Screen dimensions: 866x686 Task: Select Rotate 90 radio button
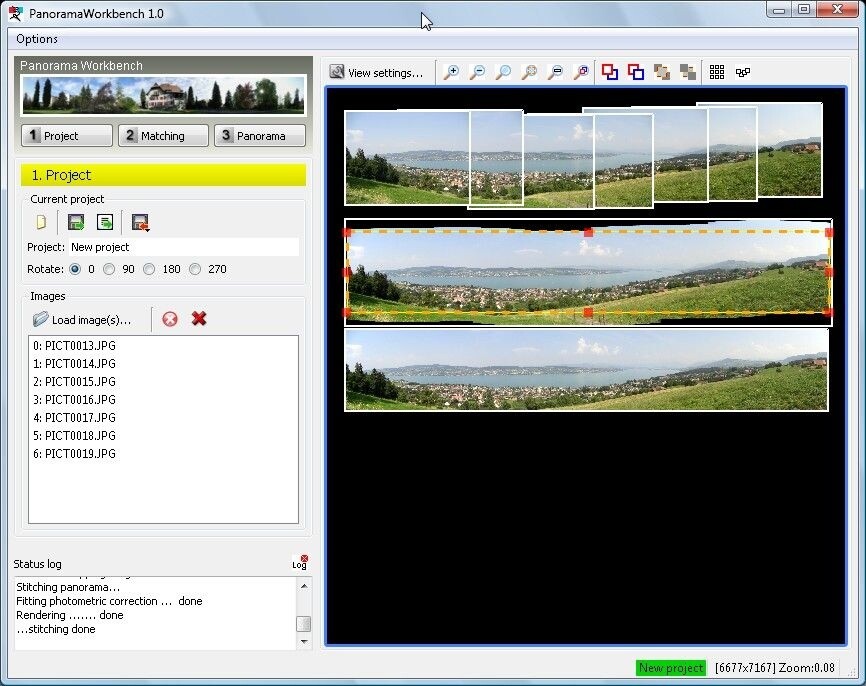[109, 269]
